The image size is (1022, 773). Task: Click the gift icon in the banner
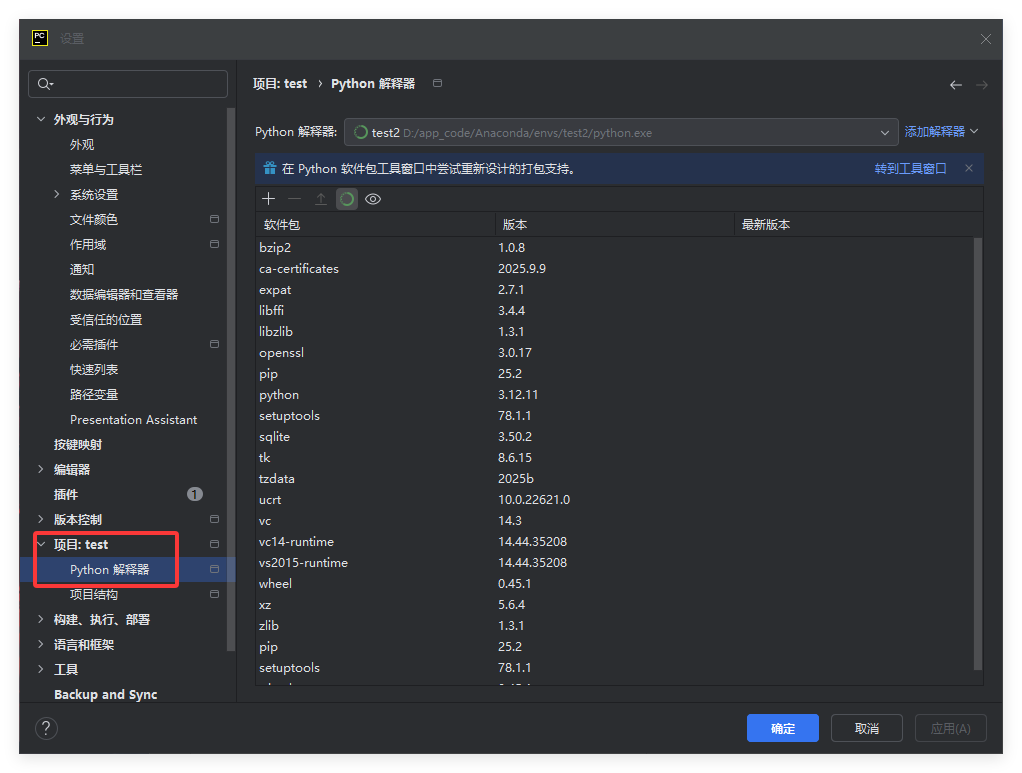tap(269, 168)
